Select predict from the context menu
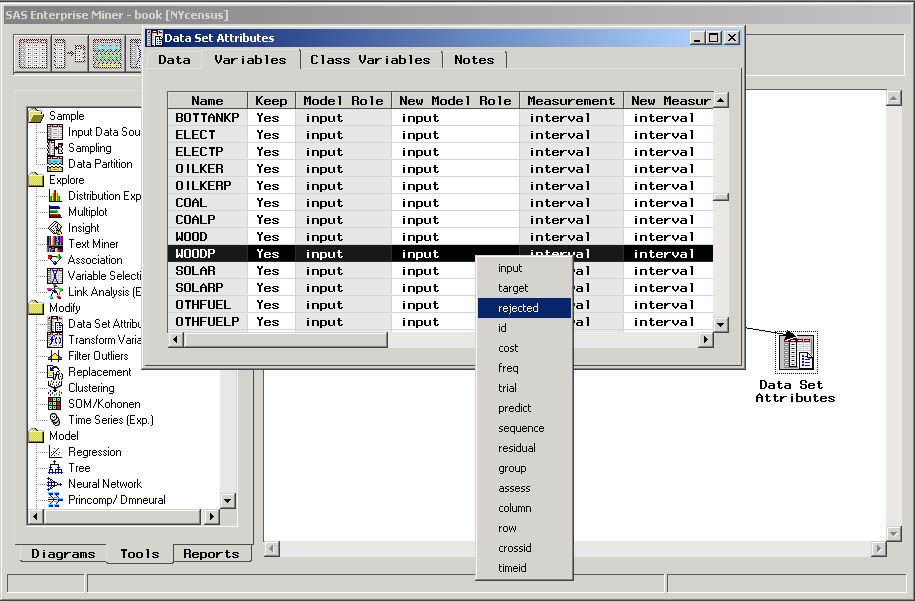Image resolution: width=915 pixels, height=602 pixels. (x=524, y=408)
